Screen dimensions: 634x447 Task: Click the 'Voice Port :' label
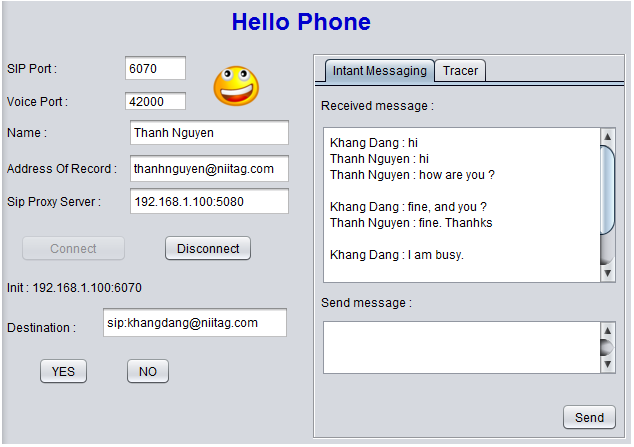point(38,101)
